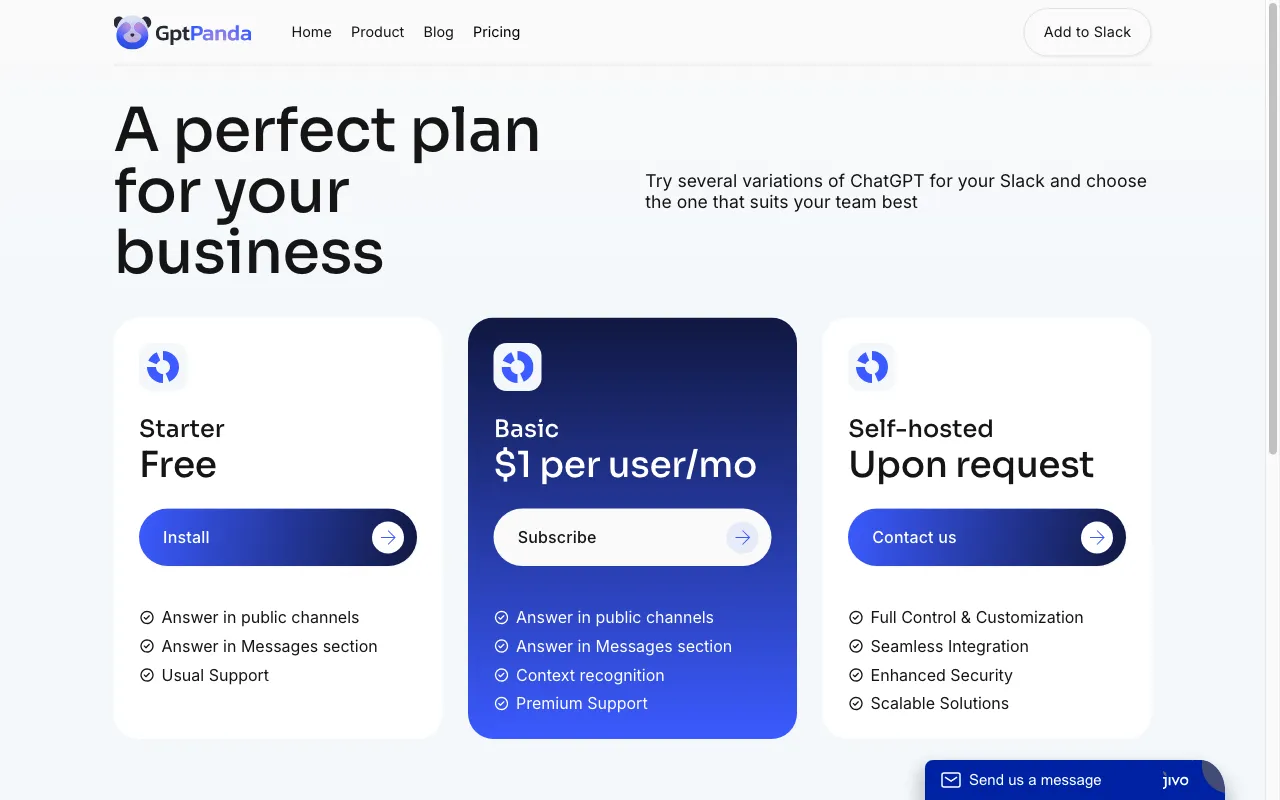Click checkmark beside Usual Support
The image size is (1280, 800).
tap(147, 675)
